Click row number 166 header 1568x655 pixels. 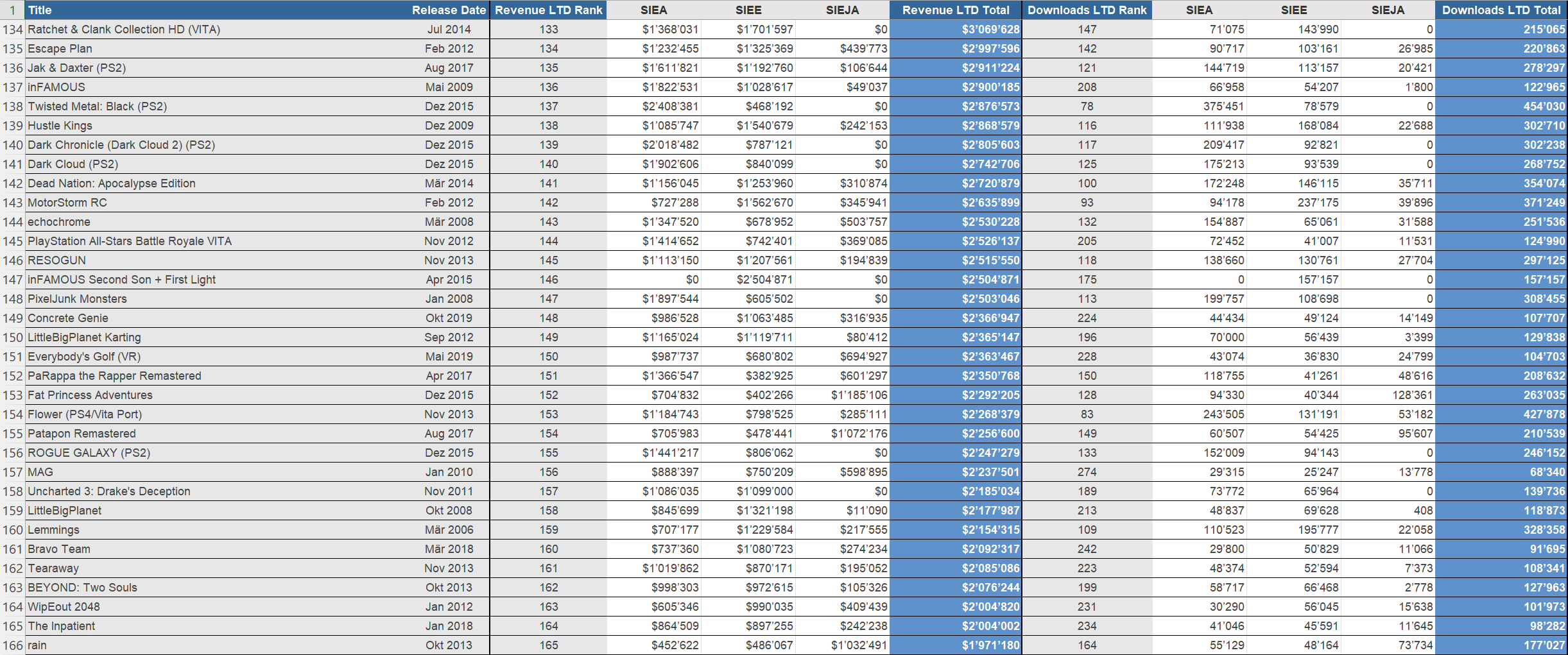[x=12, y=645]
